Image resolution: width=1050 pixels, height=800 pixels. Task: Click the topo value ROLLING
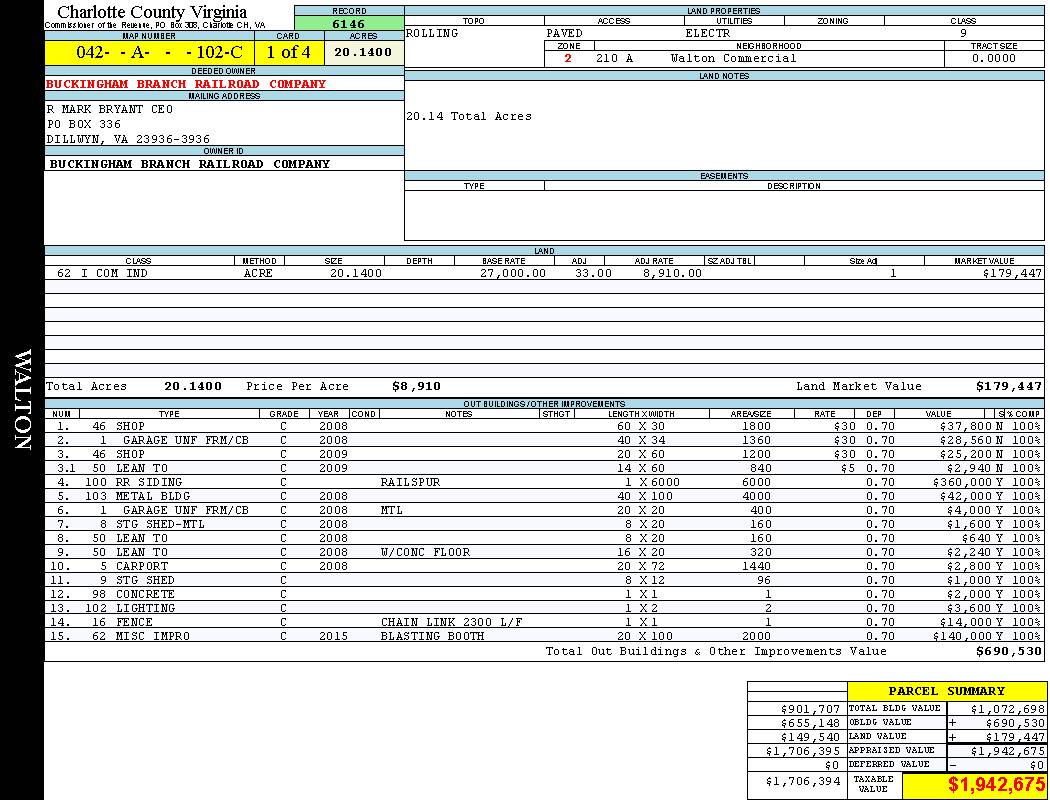(432, 33)
